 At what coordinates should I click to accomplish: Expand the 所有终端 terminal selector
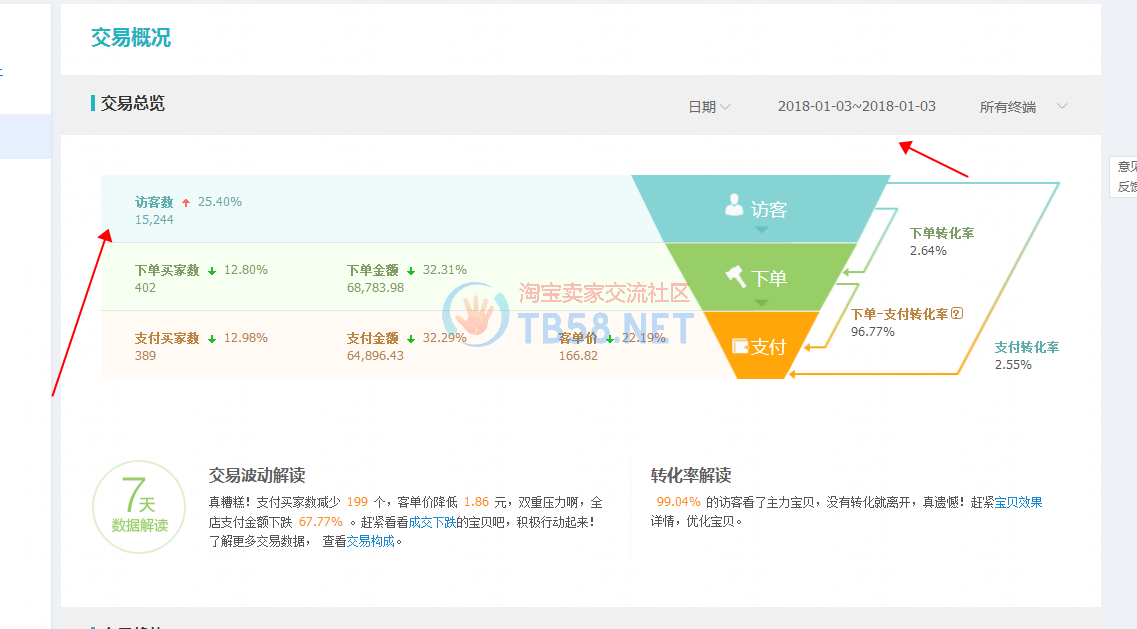1022,107
